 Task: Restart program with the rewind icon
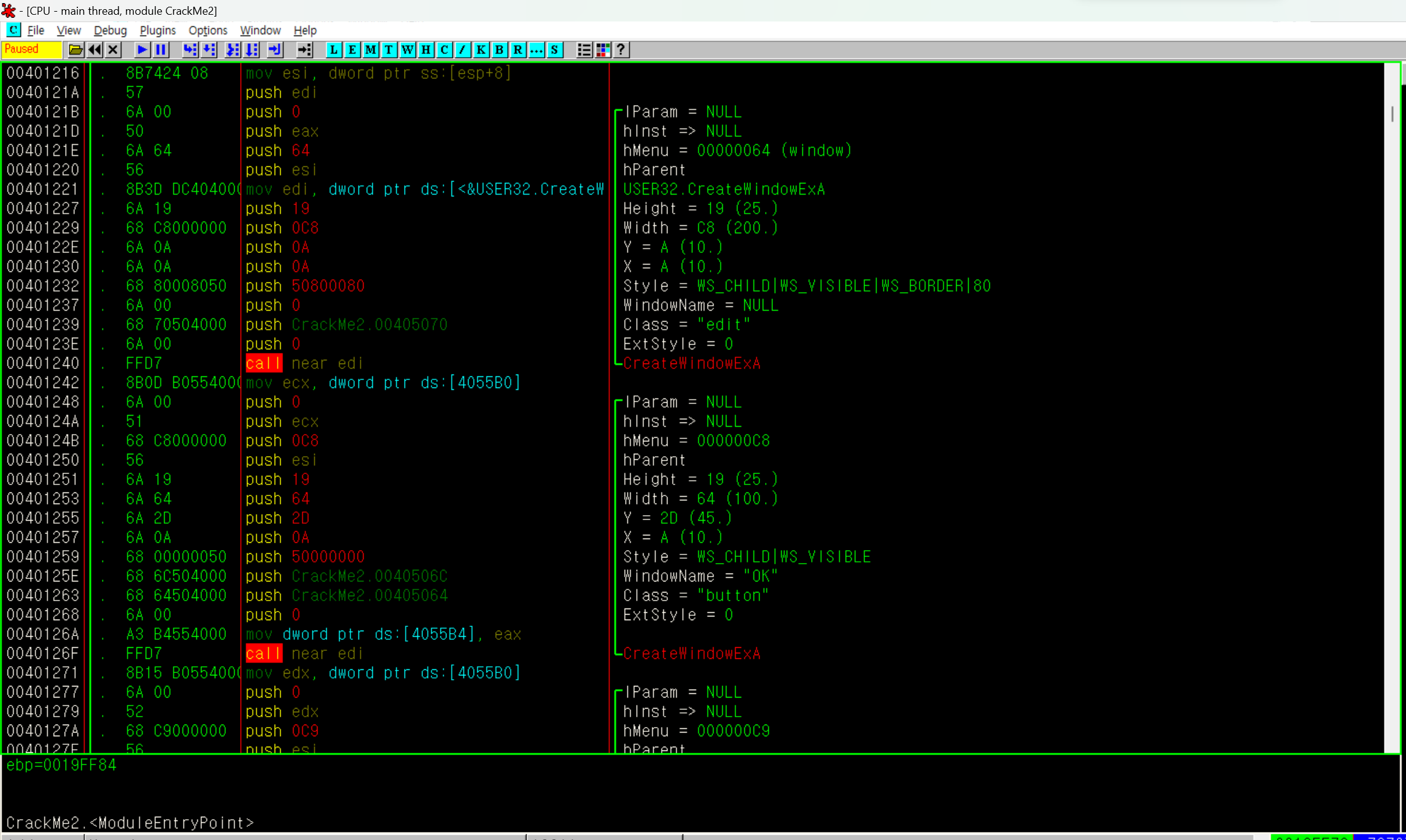pos(95,50)
